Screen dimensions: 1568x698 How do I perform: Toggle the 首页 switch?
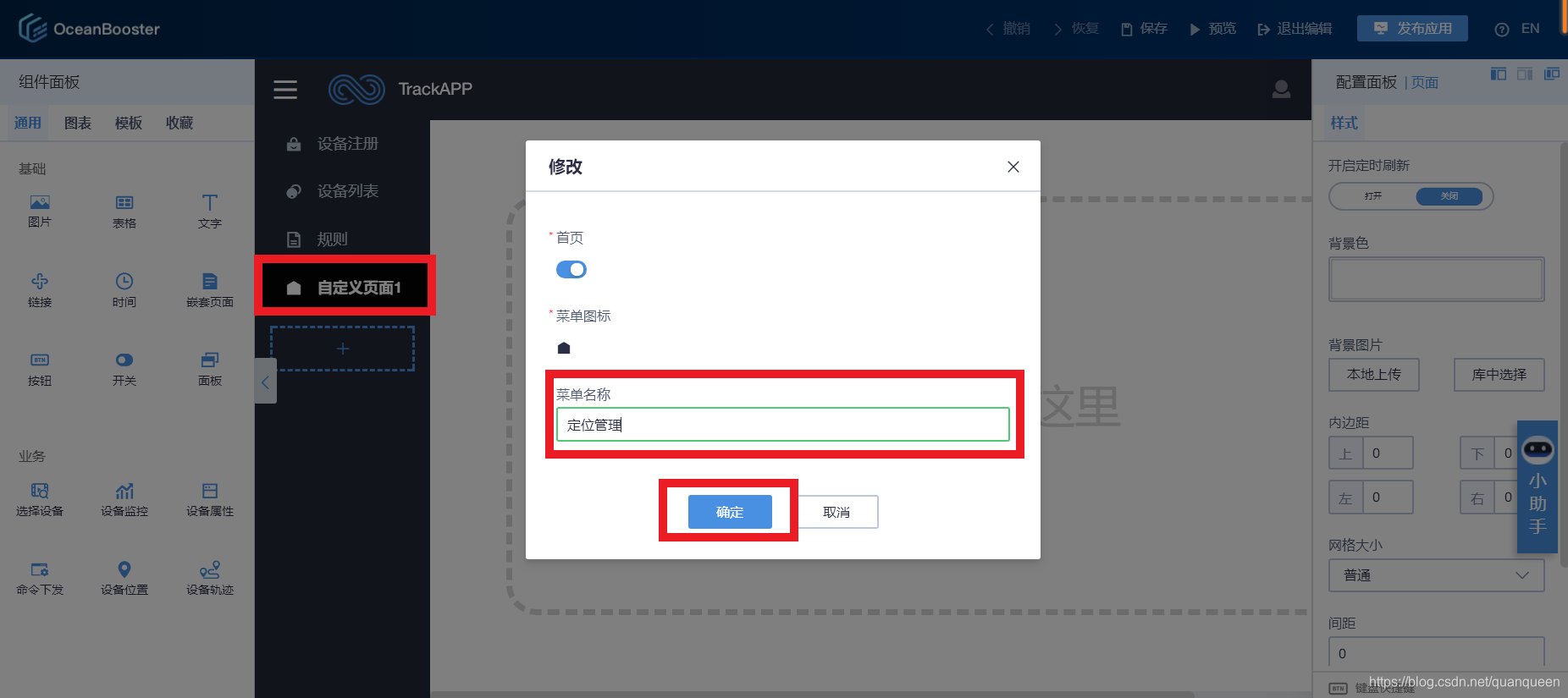pyautogui.click(x=571, y=269)
